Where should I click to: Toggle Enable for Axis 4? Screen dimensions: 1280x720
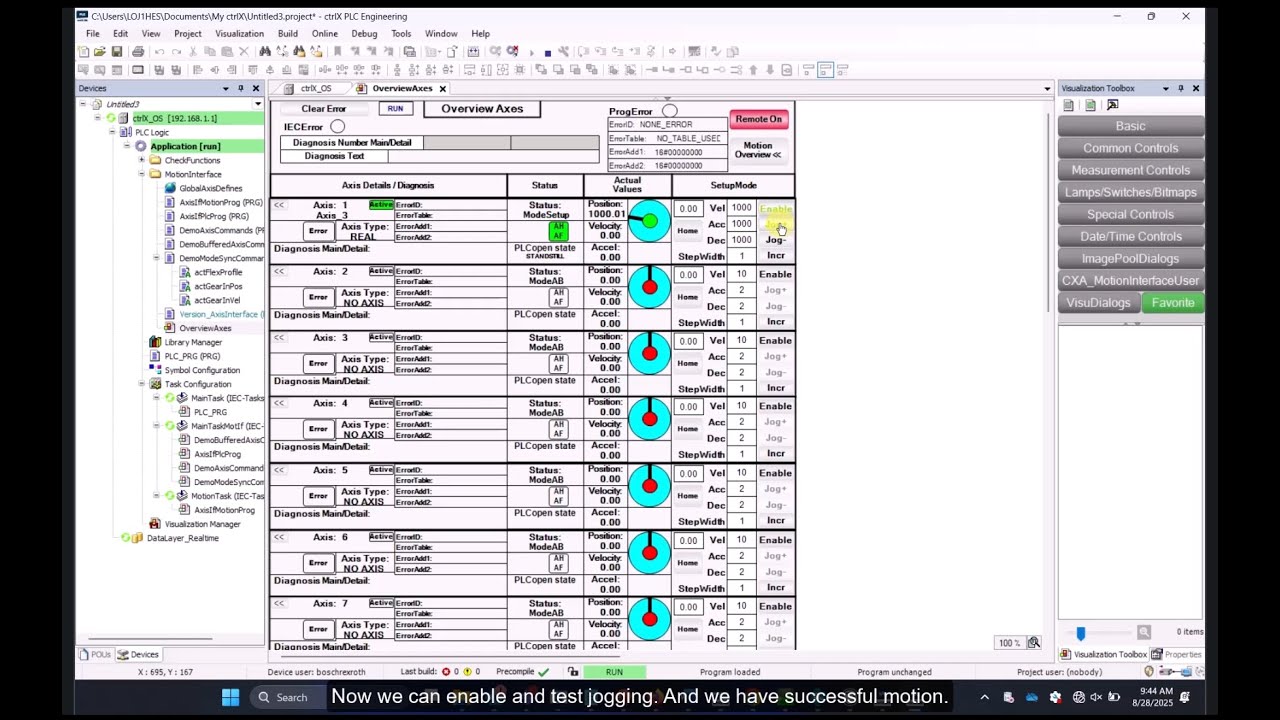click(x=775, y=406)
